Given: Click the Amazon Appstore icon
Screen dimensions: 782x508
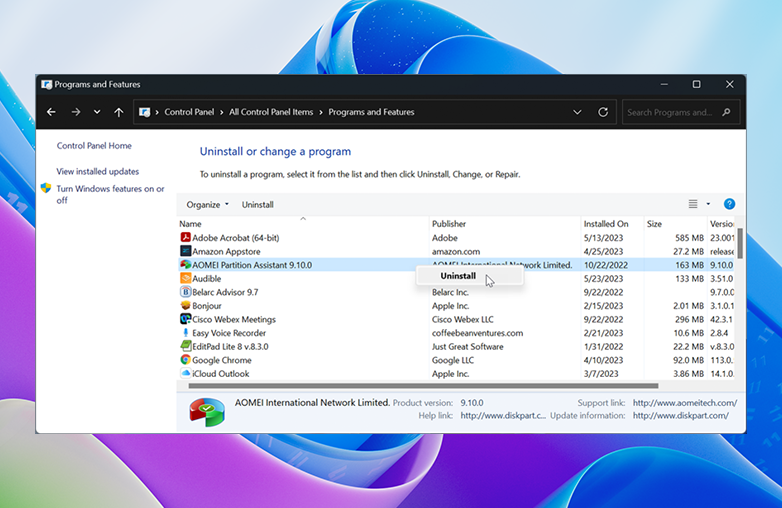Looking at the screenshot, I should pos(186,251).
